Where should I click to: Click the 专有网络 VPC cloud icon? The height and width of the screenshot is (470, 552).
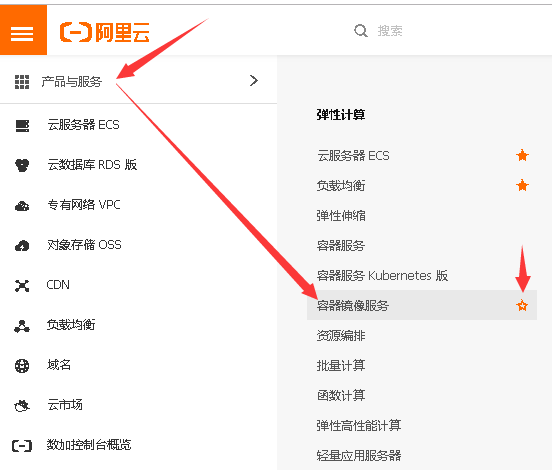[x=22, y=206]
